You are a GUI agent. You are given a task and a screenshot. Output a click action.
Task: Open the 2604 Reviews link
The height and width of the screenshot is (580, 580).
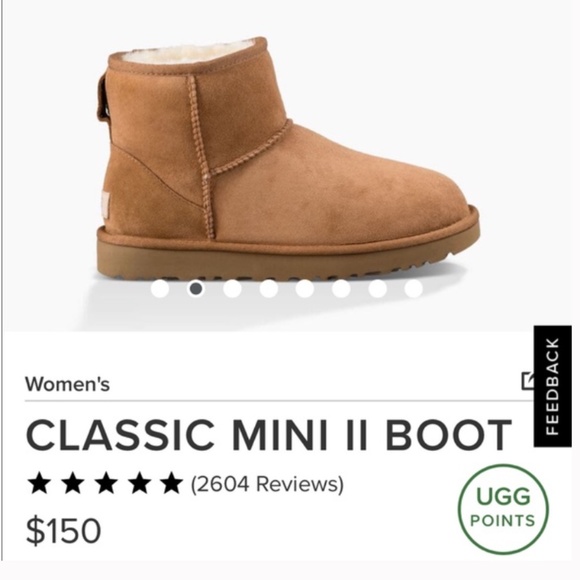pyautogui.click(x=267, y=484)
